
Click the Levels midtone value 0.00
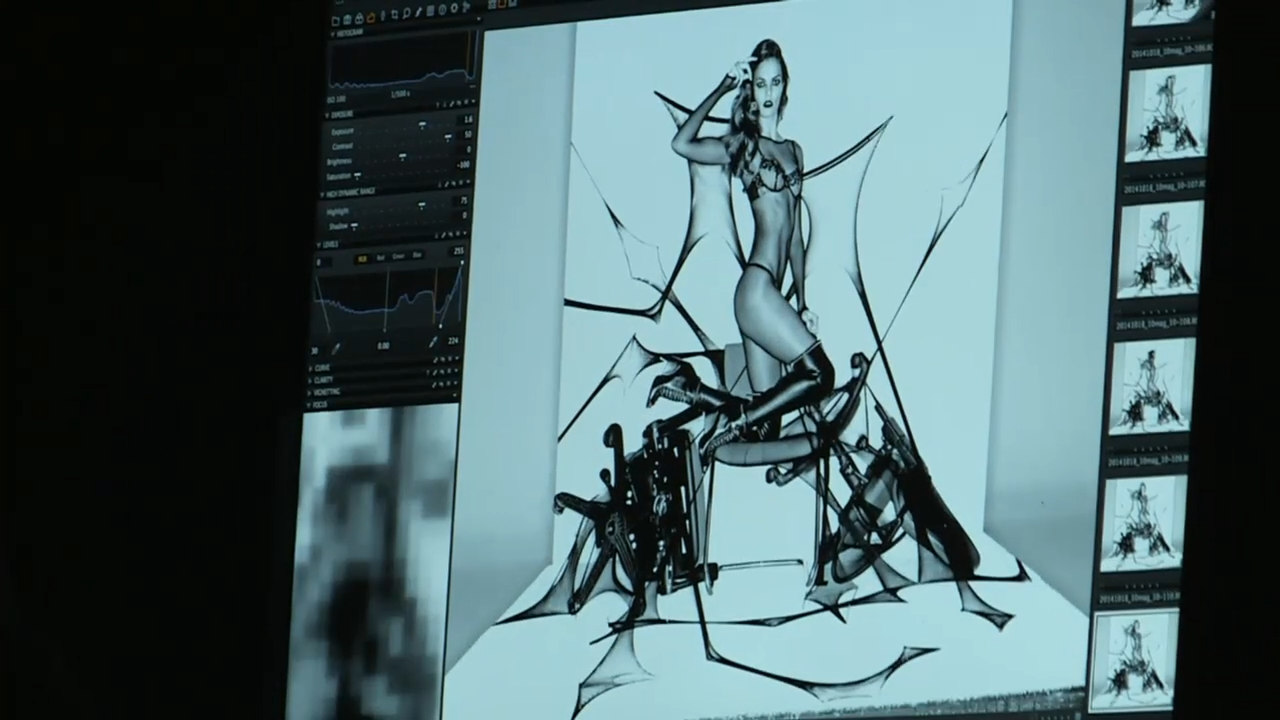[x=383, y=346]
